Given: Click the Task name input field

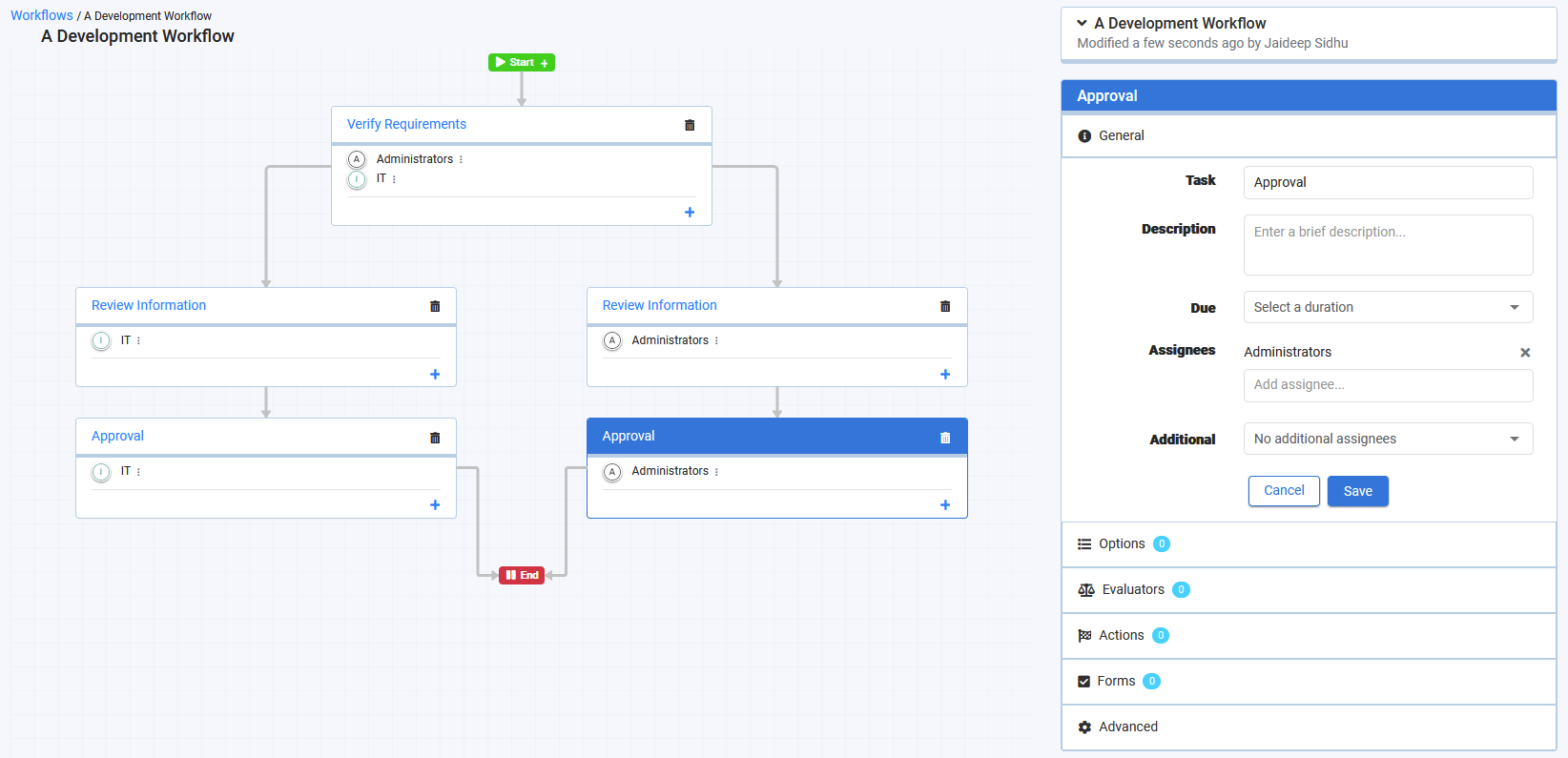Looking at the screenshot, I should point(1388,182).
